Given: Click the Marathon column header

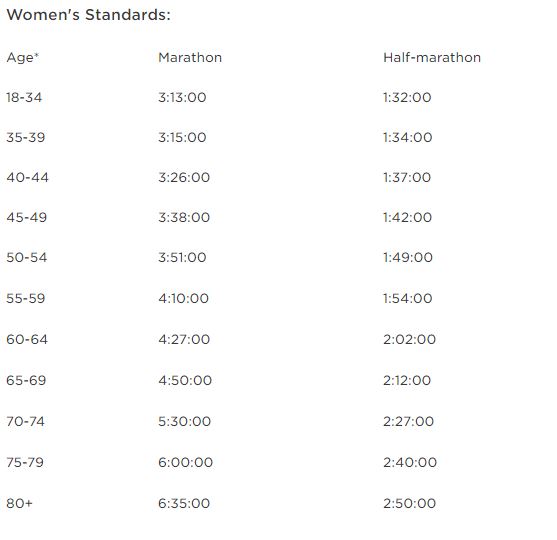Looking at the screenshot, I should (190, 58).
